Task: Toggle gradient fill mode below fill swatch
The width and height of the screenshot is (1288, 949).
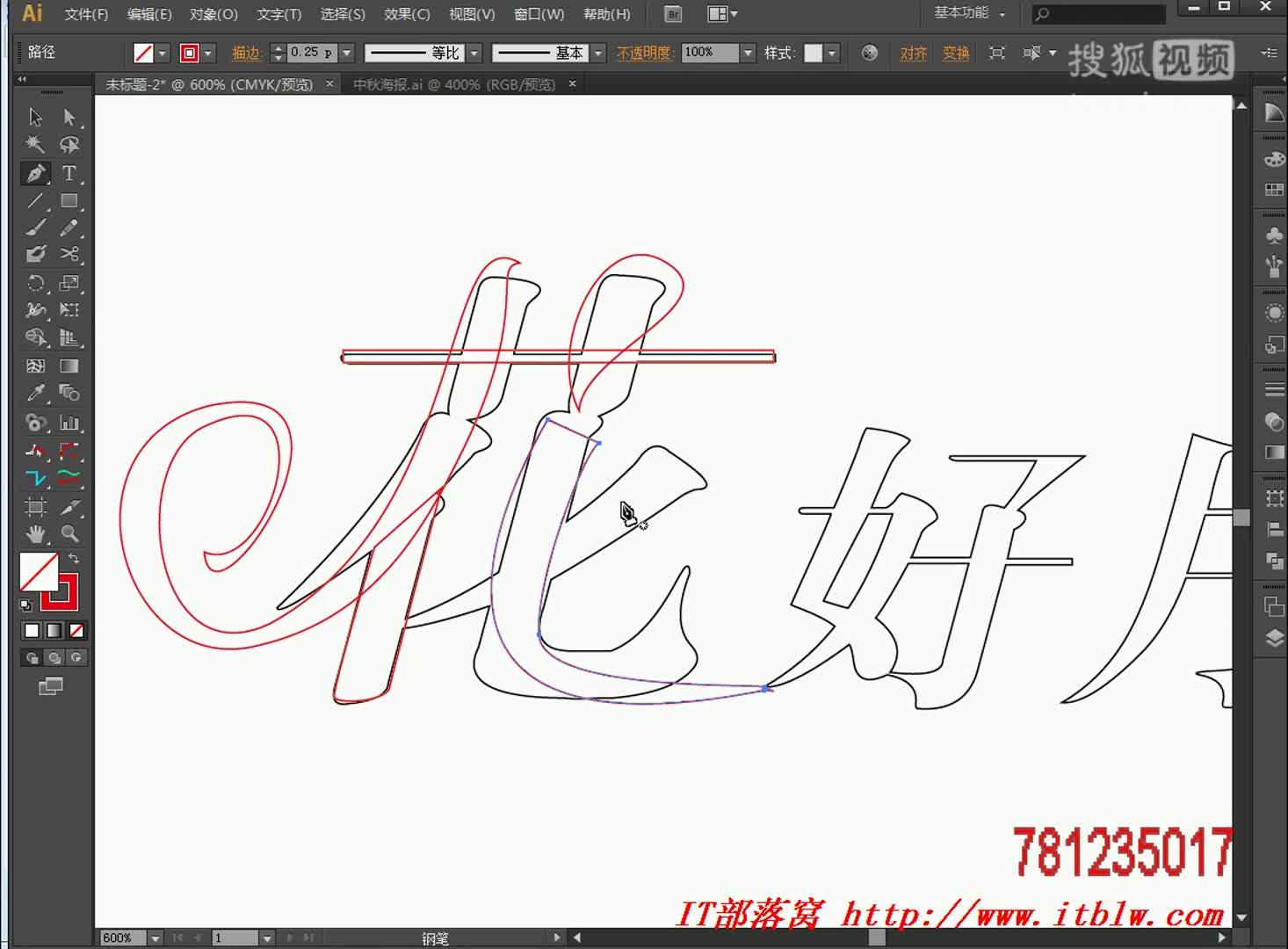Action: [54, 630]
